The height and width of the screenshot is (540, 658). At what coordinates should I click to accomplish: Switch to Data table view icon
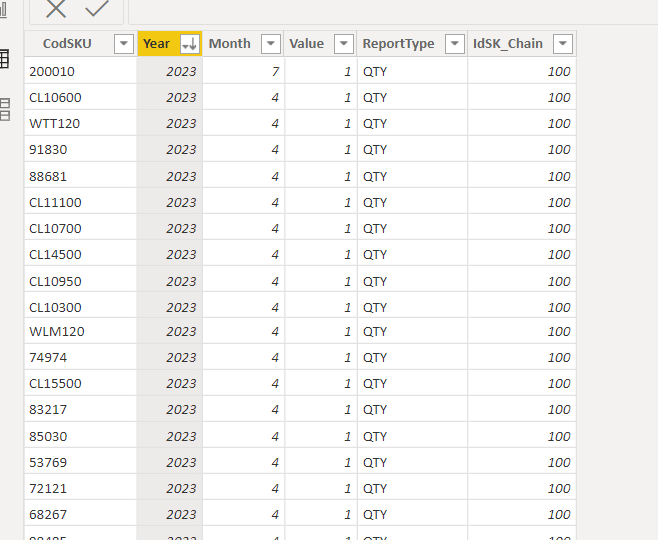pos(4,59)
